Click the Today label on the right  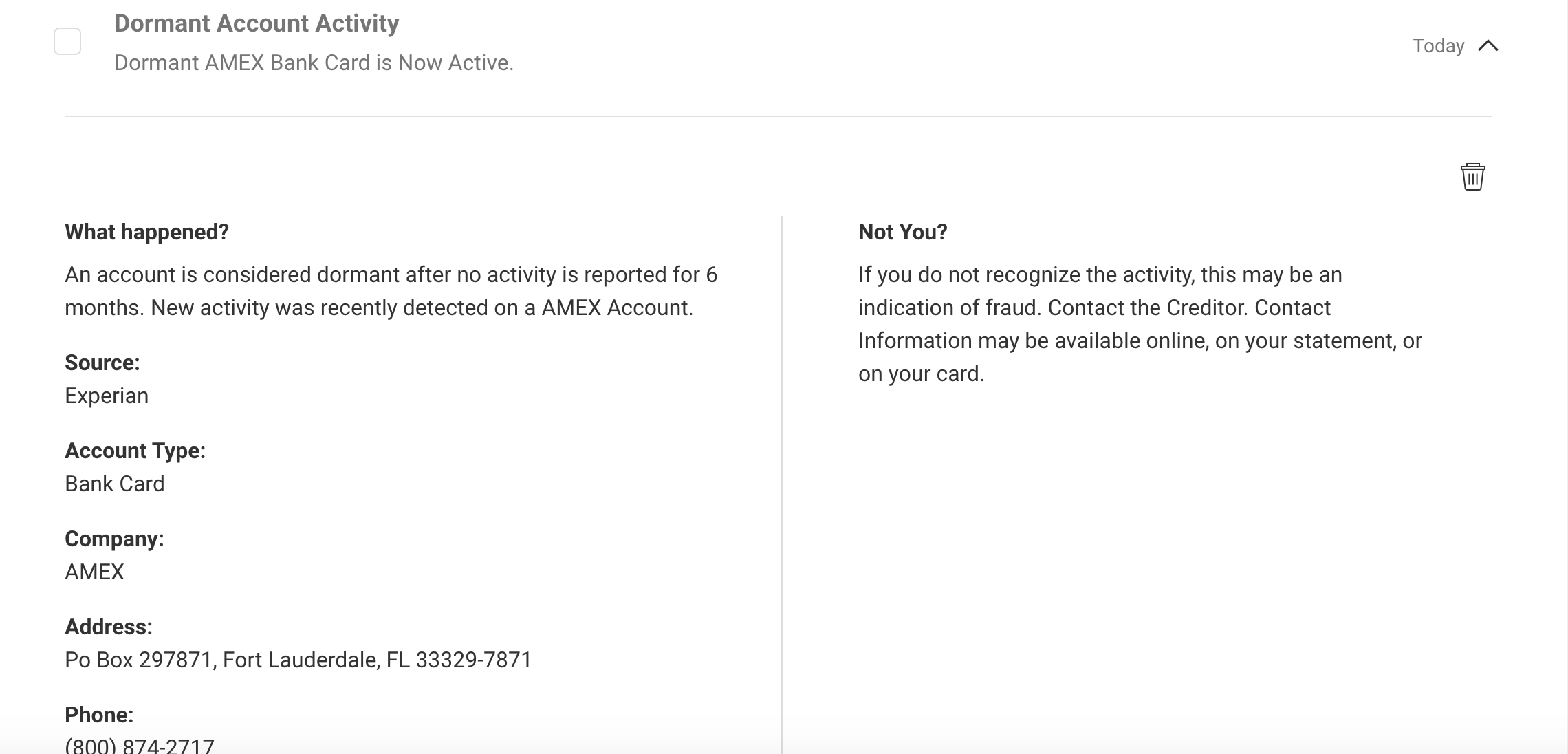1437,45
